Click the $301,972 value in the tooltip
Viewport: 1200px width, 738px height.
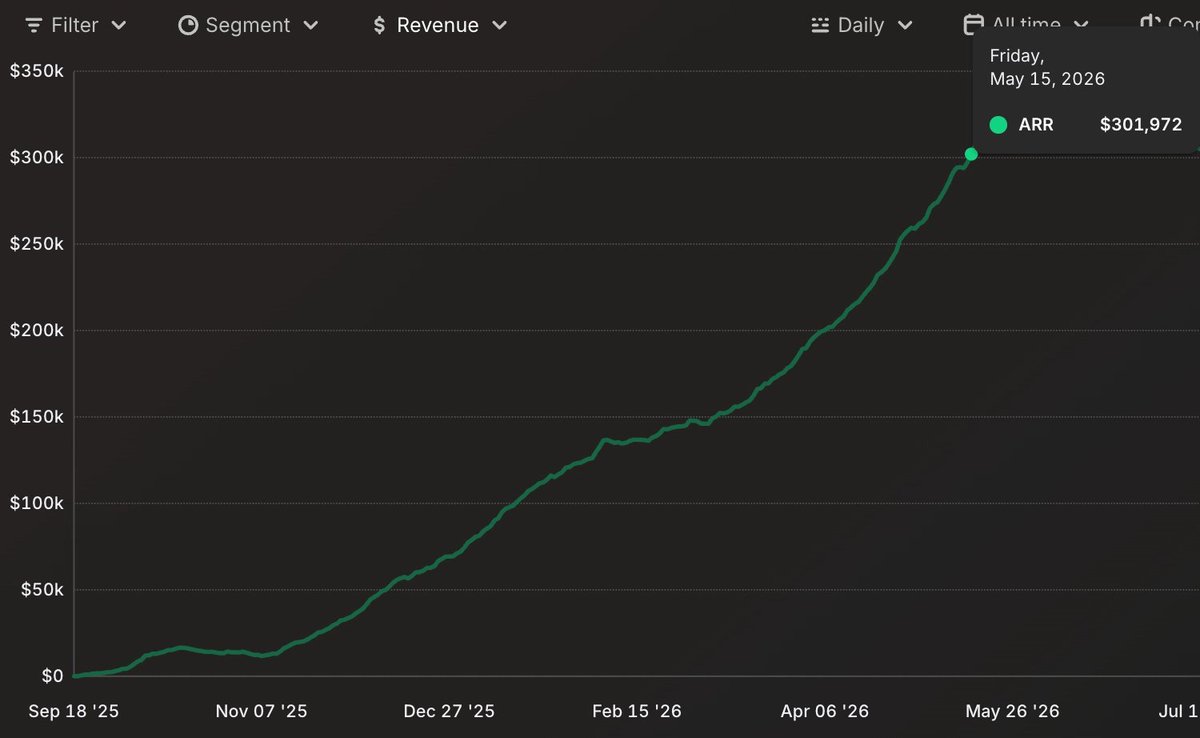(1141, 125)
